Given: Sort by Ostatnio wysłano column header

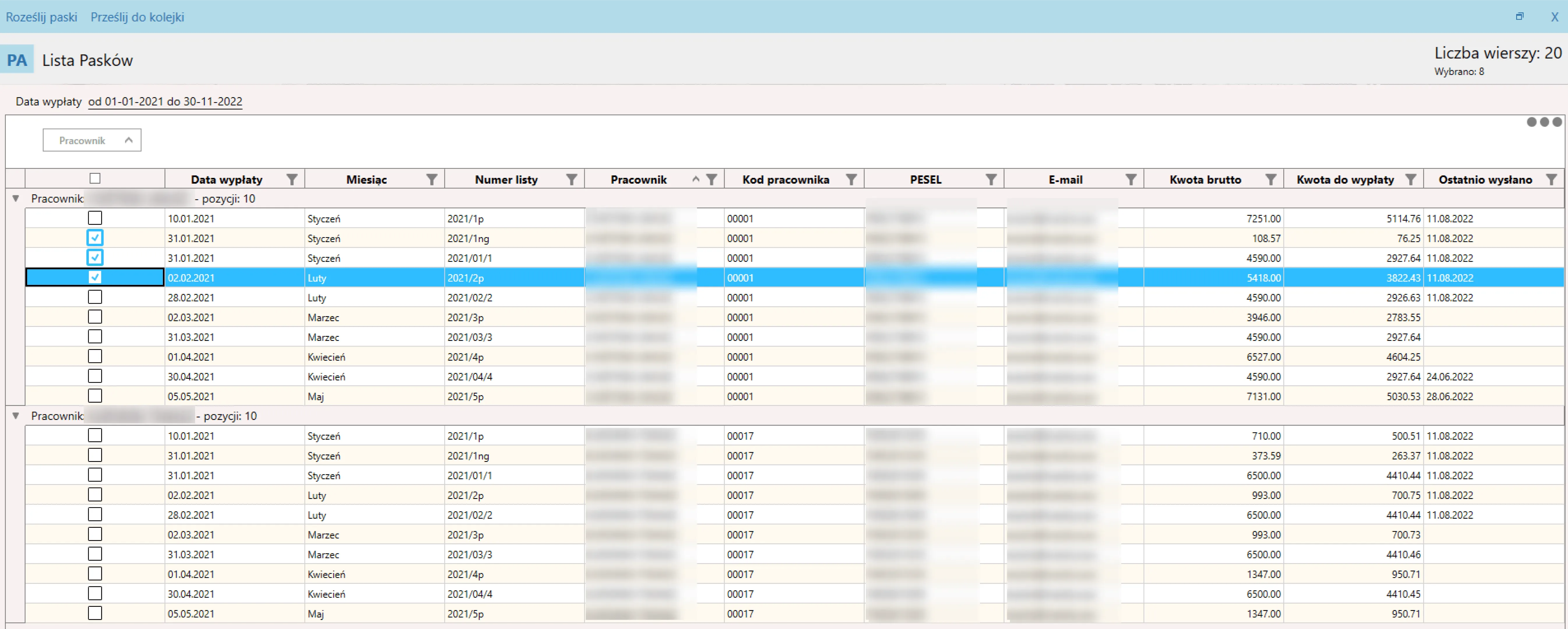Looking at the screenshot, I should [1485, 180].
